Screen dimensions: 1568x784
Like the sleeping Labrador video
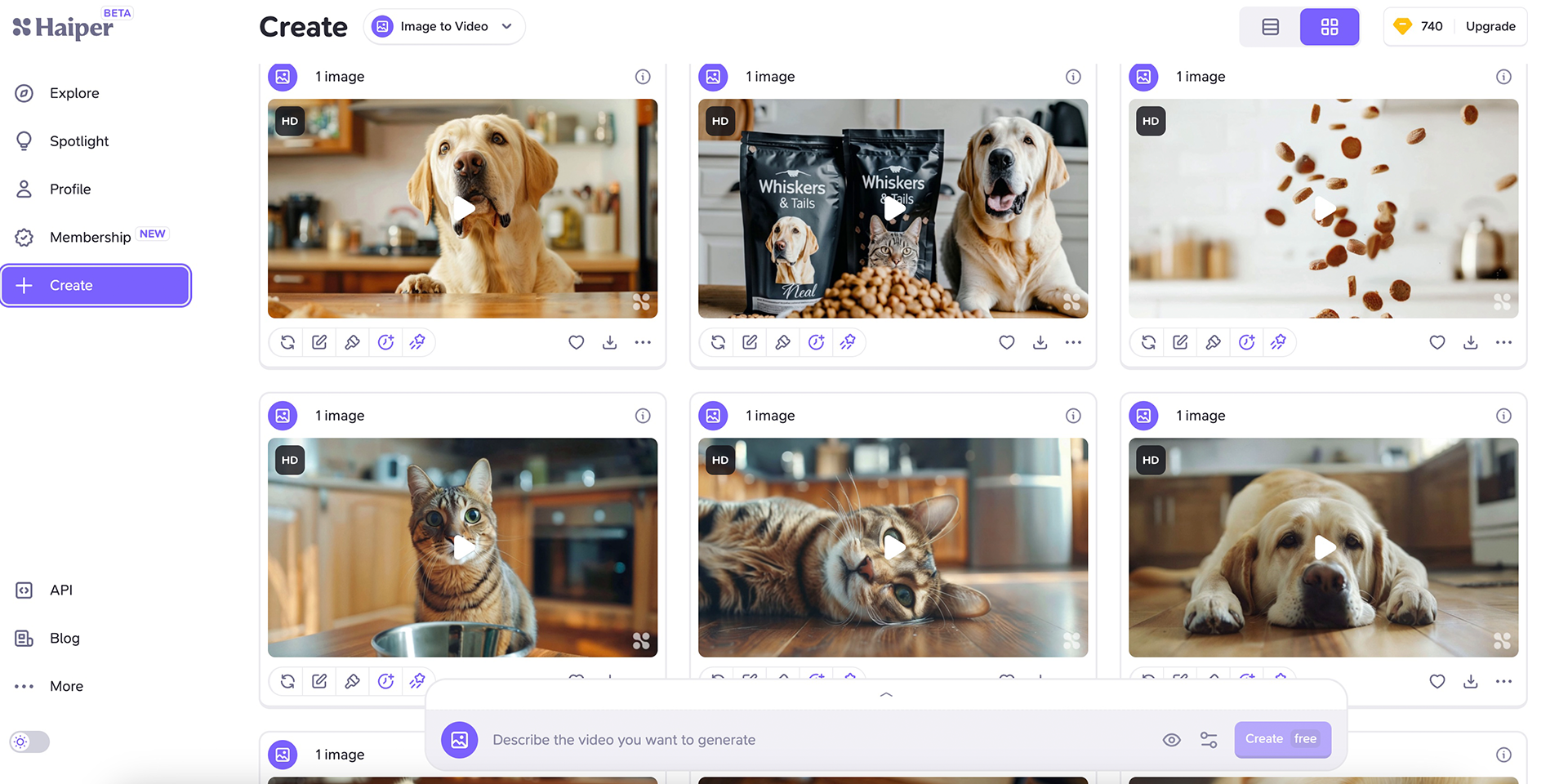coord(1437,681)
